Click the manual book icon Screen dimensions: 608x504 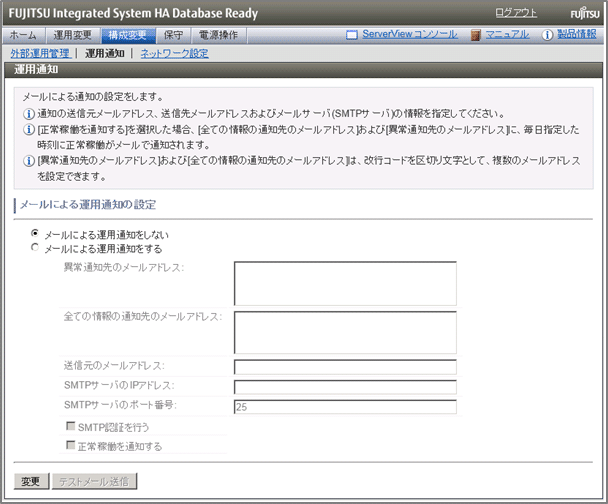(475, 35)
